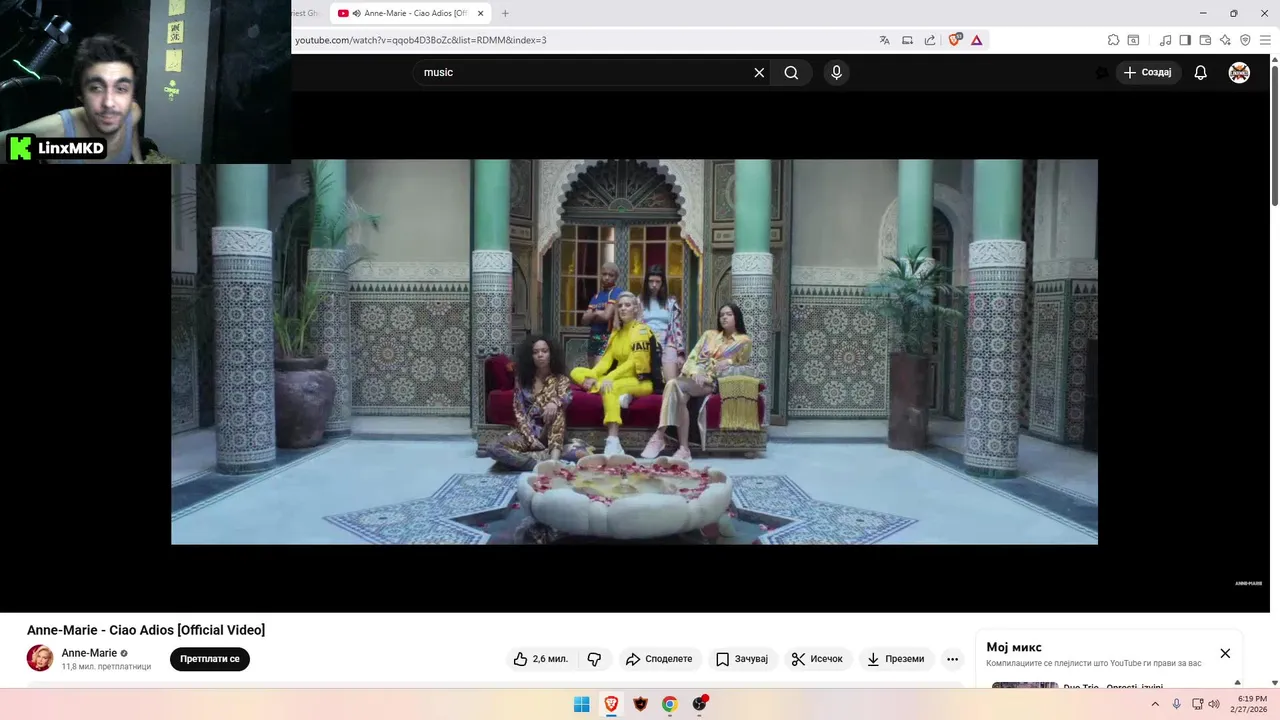1280x720 pixels.
Task: Open the Brave Rewards triangle icon
Action: point(977,40)
